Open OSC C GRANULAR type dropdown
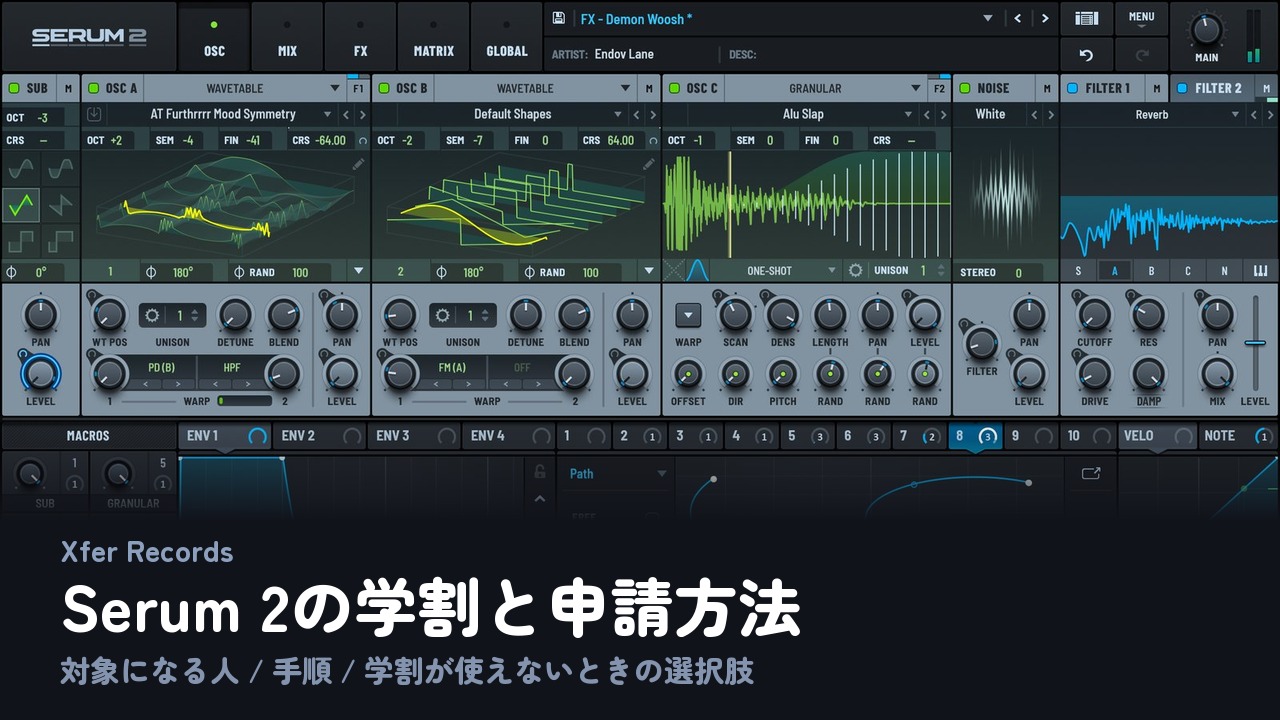Image resolution: width=1280 pixels, height=720 pixels. point(826,88)
